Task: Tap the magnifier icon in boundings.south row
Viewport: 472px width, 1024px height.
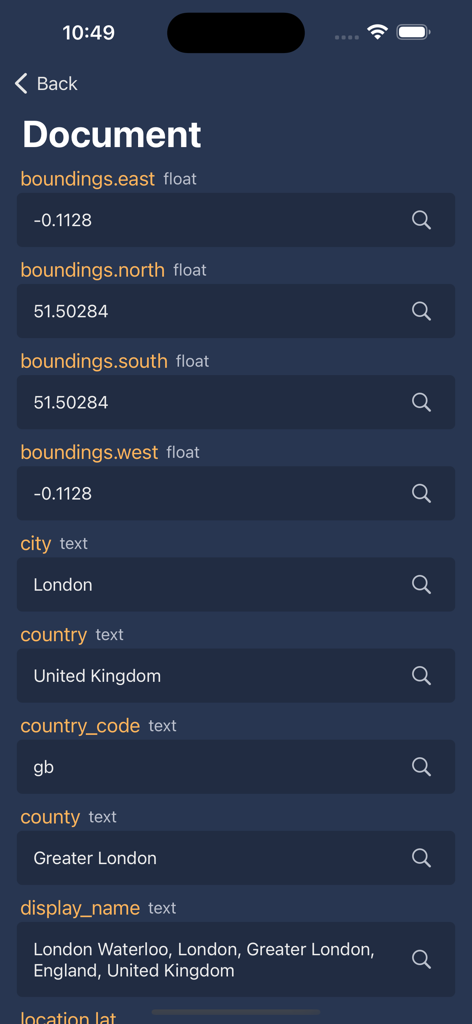Action: (x=421, y=402)
